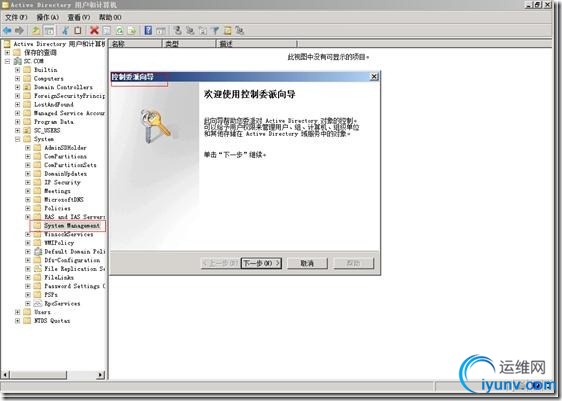Screen dimensions: 562x401
Task: Click tree pane horizontal scrollbar left arrow
Action: (x=5, y=375)
